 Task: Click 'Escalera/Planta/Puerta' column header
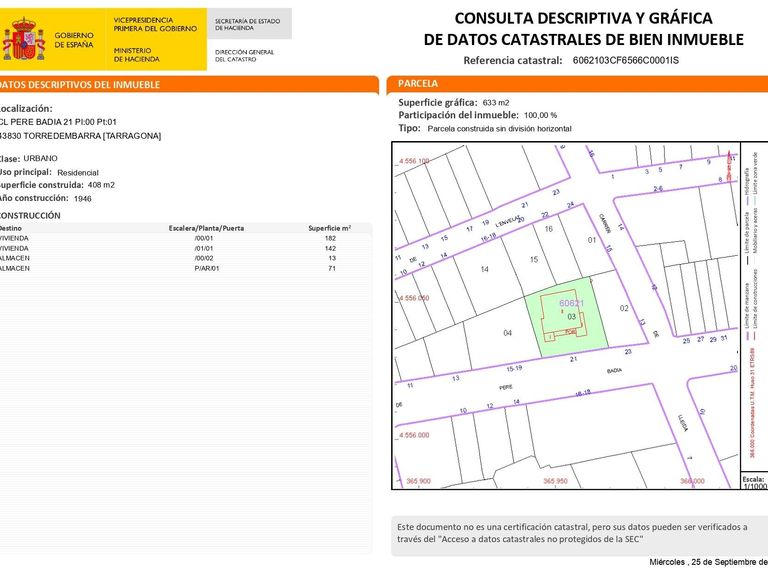[x=206, y=228]
